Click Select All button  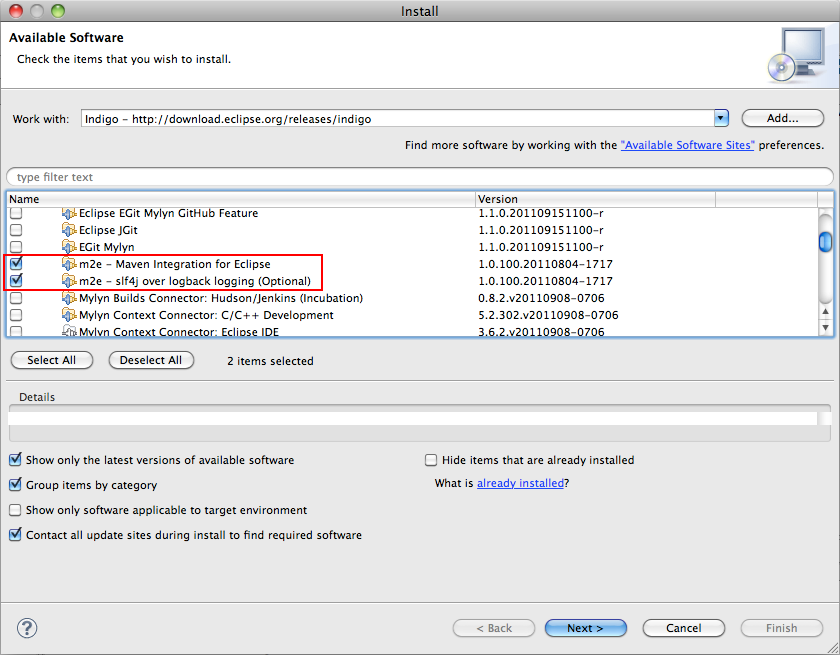point(51,360)
